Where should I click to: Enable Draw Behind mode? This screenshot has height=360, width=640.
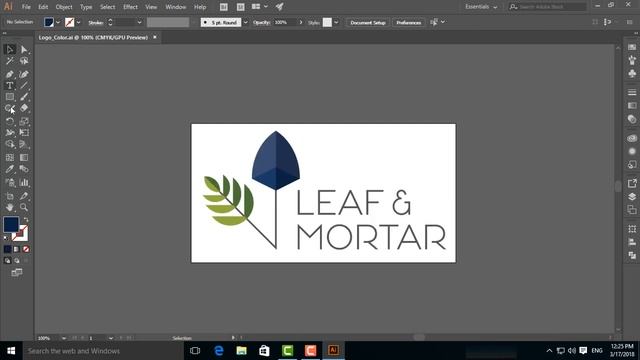tap(17, 260)
